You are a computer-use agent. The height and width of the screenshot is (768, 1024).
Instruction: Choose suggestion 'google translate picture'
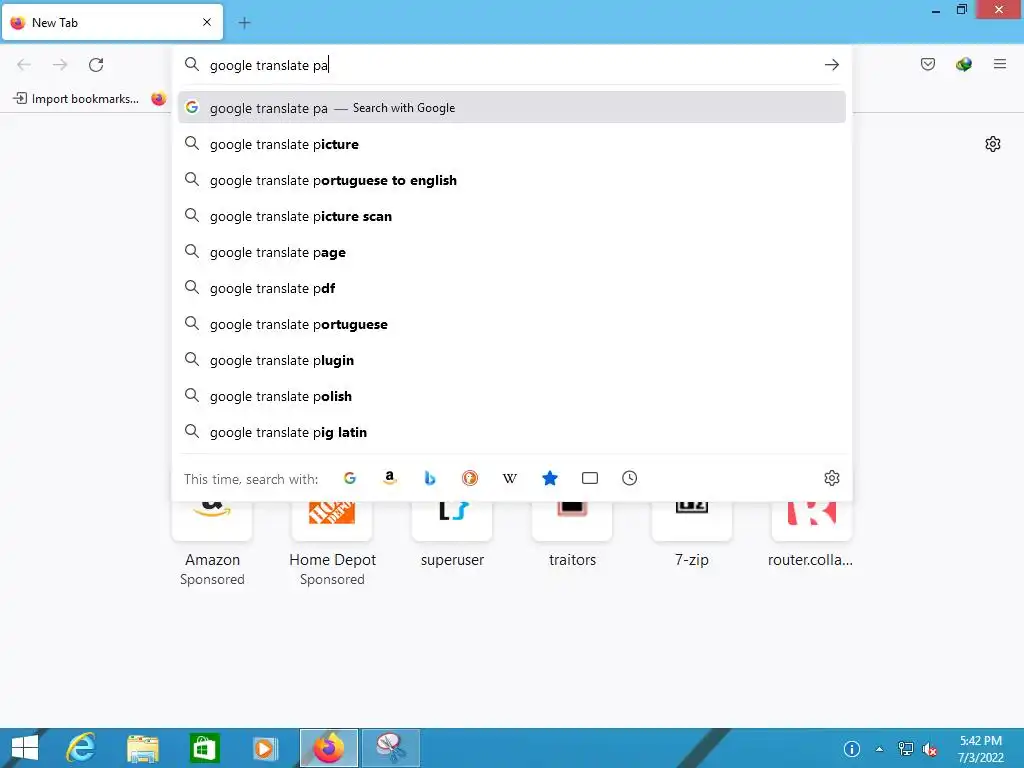click(511, 144)
